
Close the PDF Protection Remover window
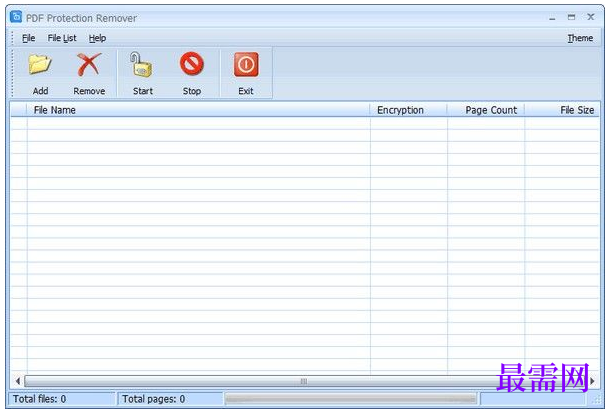[591, 17]
